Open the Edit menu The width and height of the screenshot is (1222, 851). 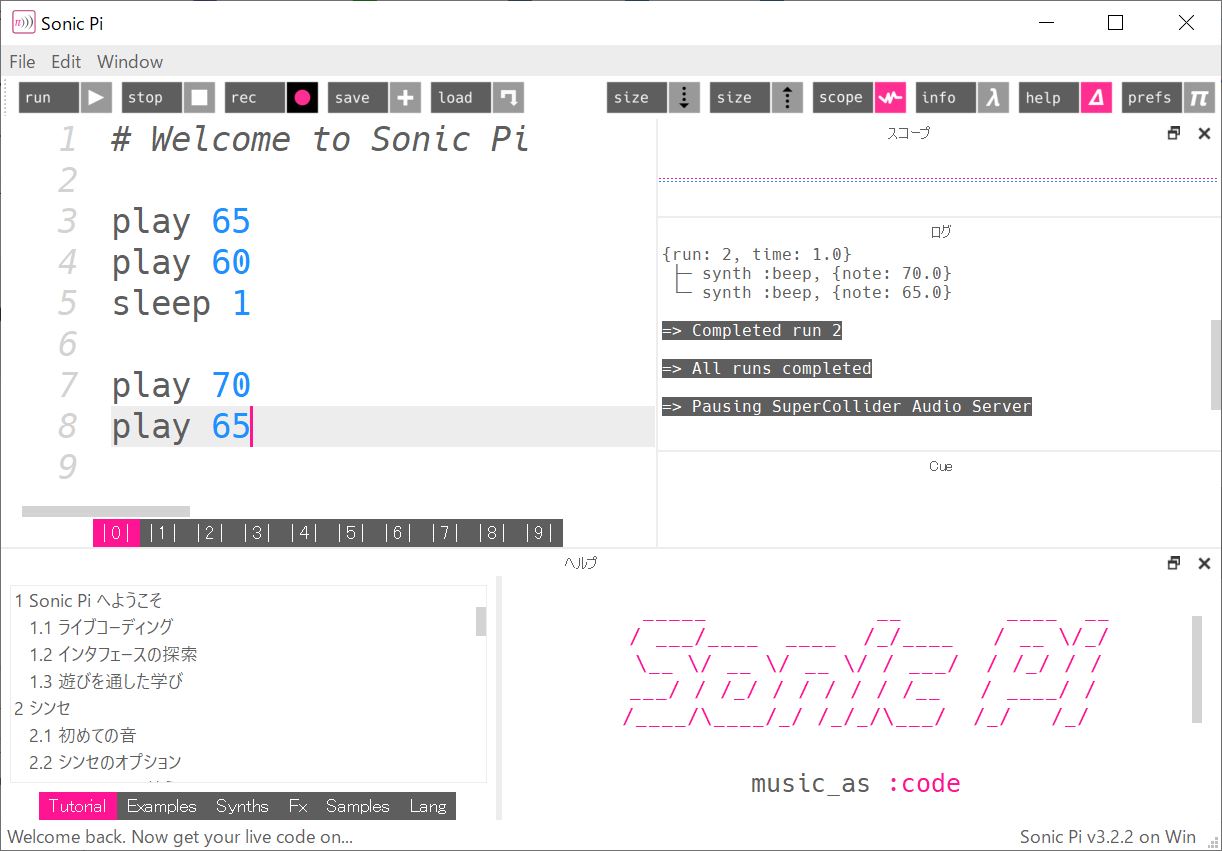pyautogui.click(x=66, y=61)
